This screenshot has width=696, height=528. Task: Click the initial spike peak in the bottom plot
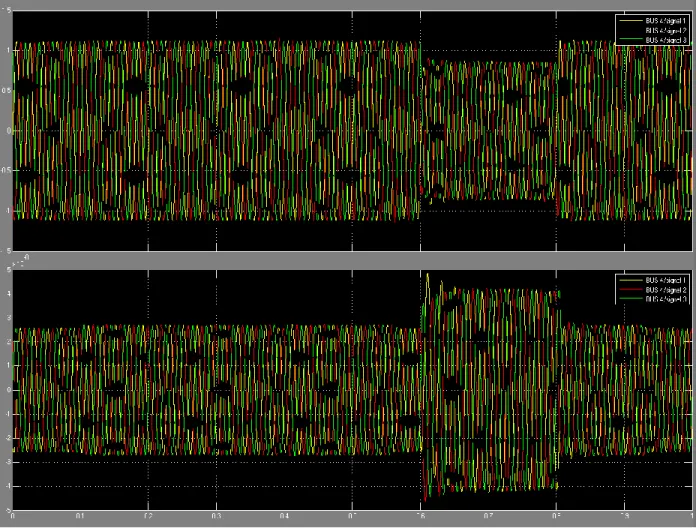tap(427, 276)
